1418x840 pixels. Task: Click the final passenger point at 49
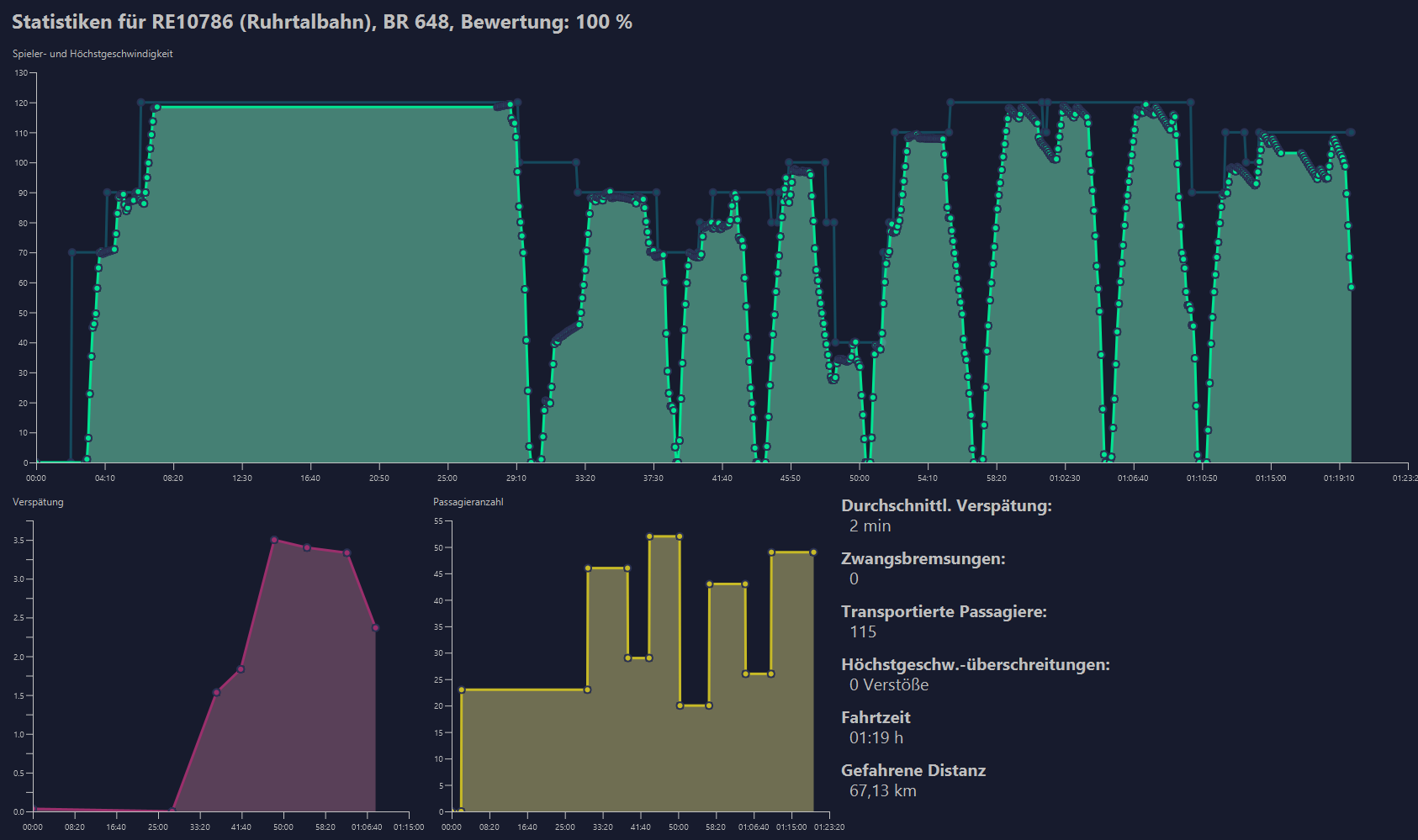point(813,552)
